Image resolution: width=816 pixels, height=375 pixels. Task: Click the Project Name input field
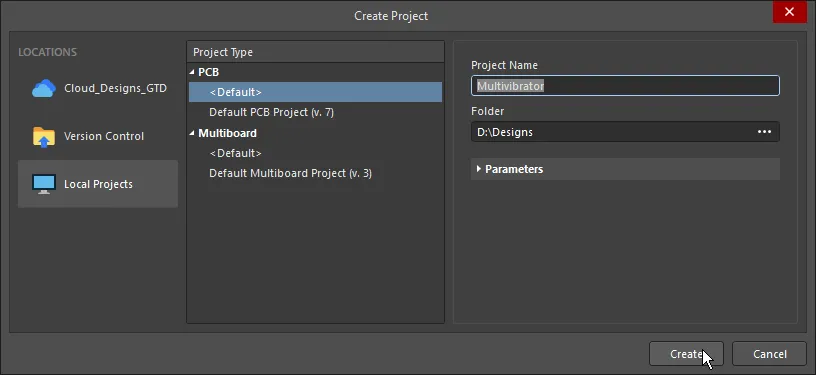pos(625,86)
